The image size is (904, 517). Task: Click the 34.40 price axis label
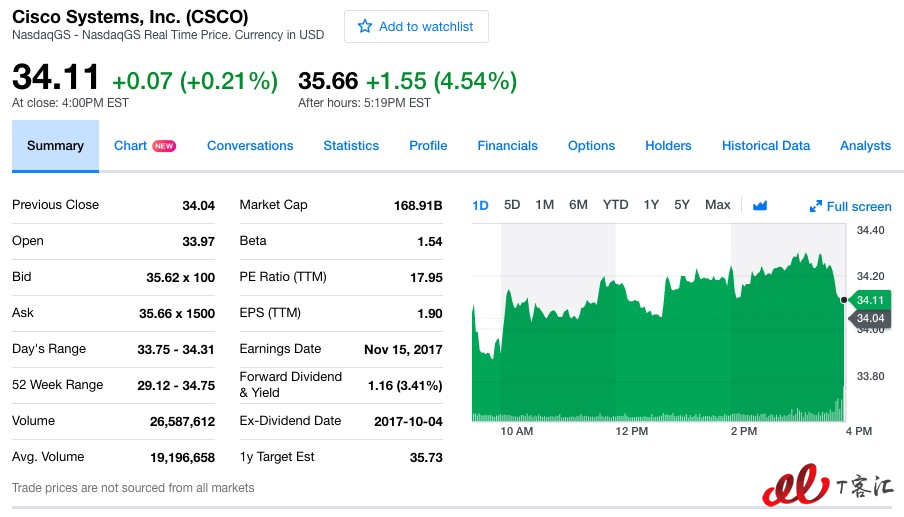[x=870, y=230]
